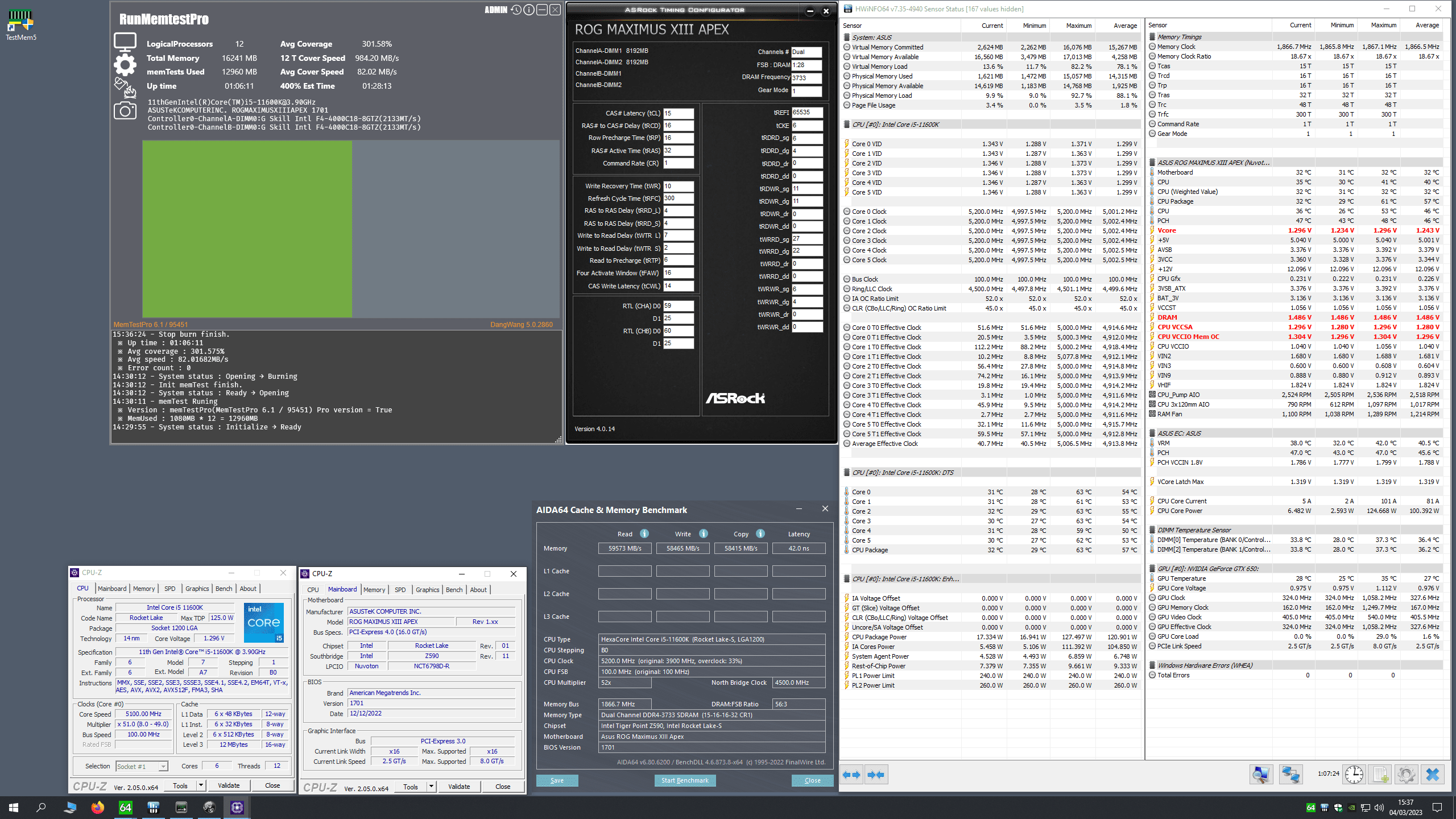Open Windows Start menu
1456x819 pixels.
[x=14, y=807]
